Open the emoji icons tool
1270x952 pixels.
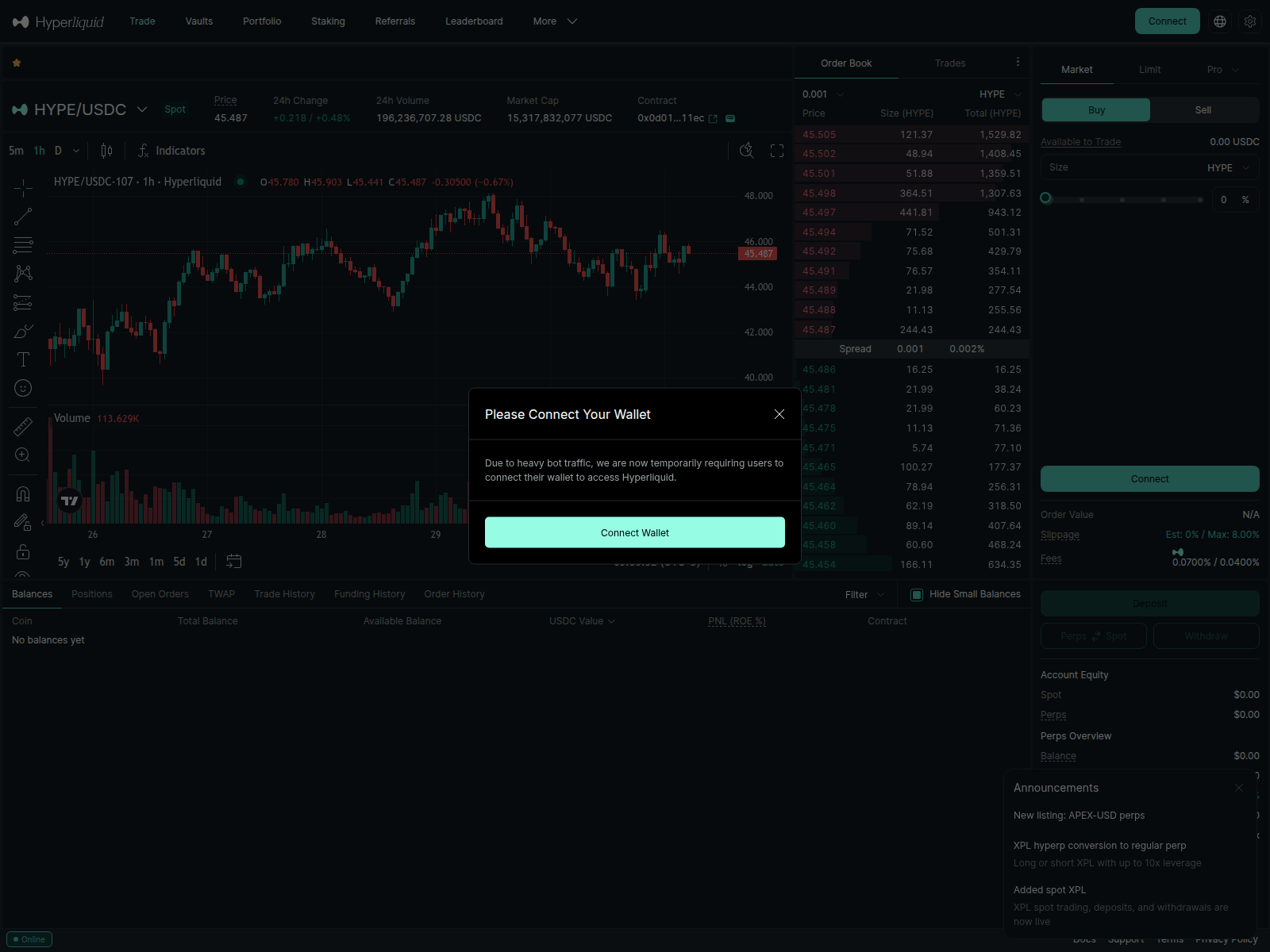[23, 388]
